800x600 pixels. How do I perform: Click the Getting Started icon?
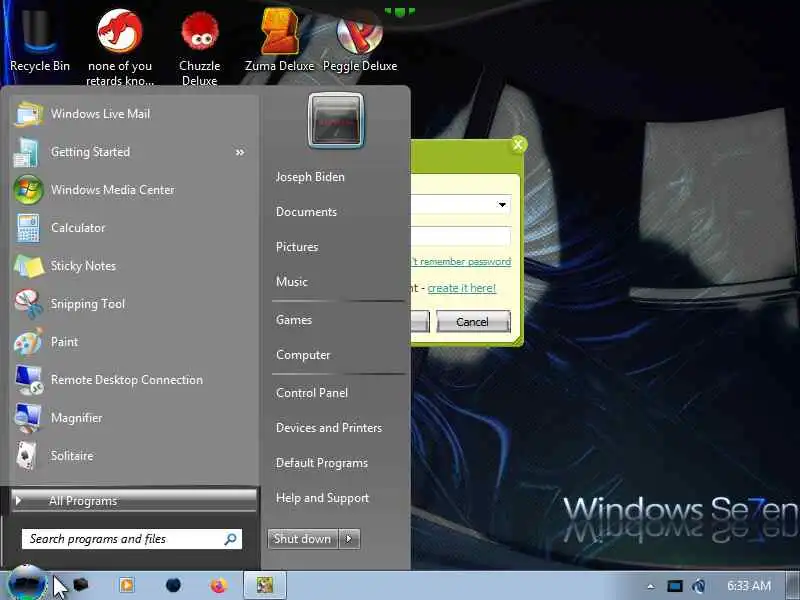(x=27, y=152)
